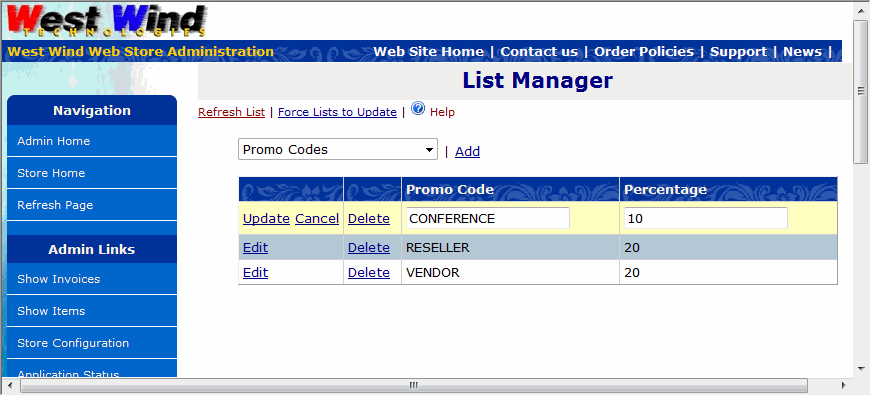
Task: Click Support in the header bar
Action: point(738,52)
